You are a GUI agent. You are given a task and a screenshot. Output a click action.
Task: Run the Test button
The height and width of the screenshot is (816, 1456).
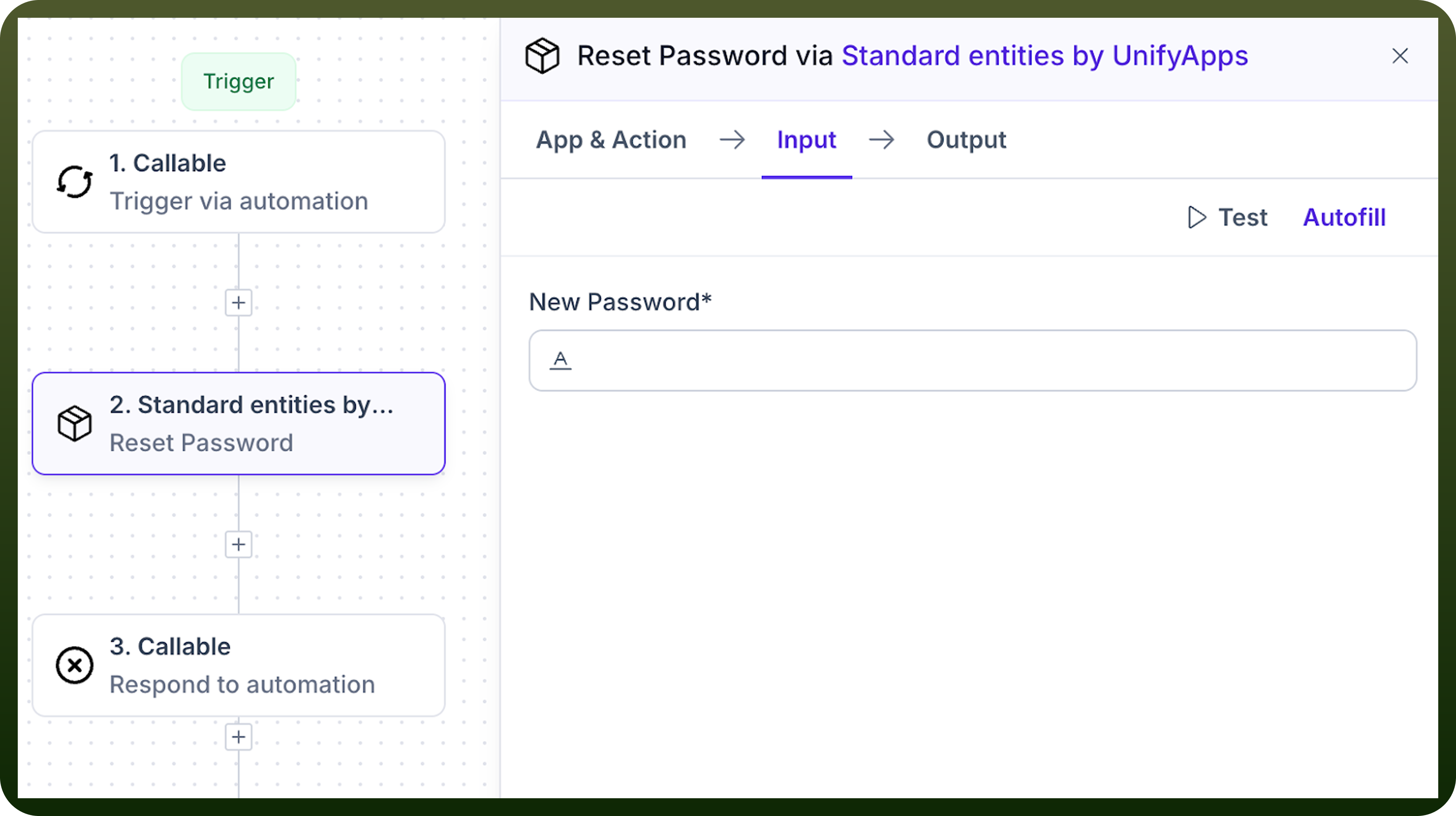(x=1227, y=217)
